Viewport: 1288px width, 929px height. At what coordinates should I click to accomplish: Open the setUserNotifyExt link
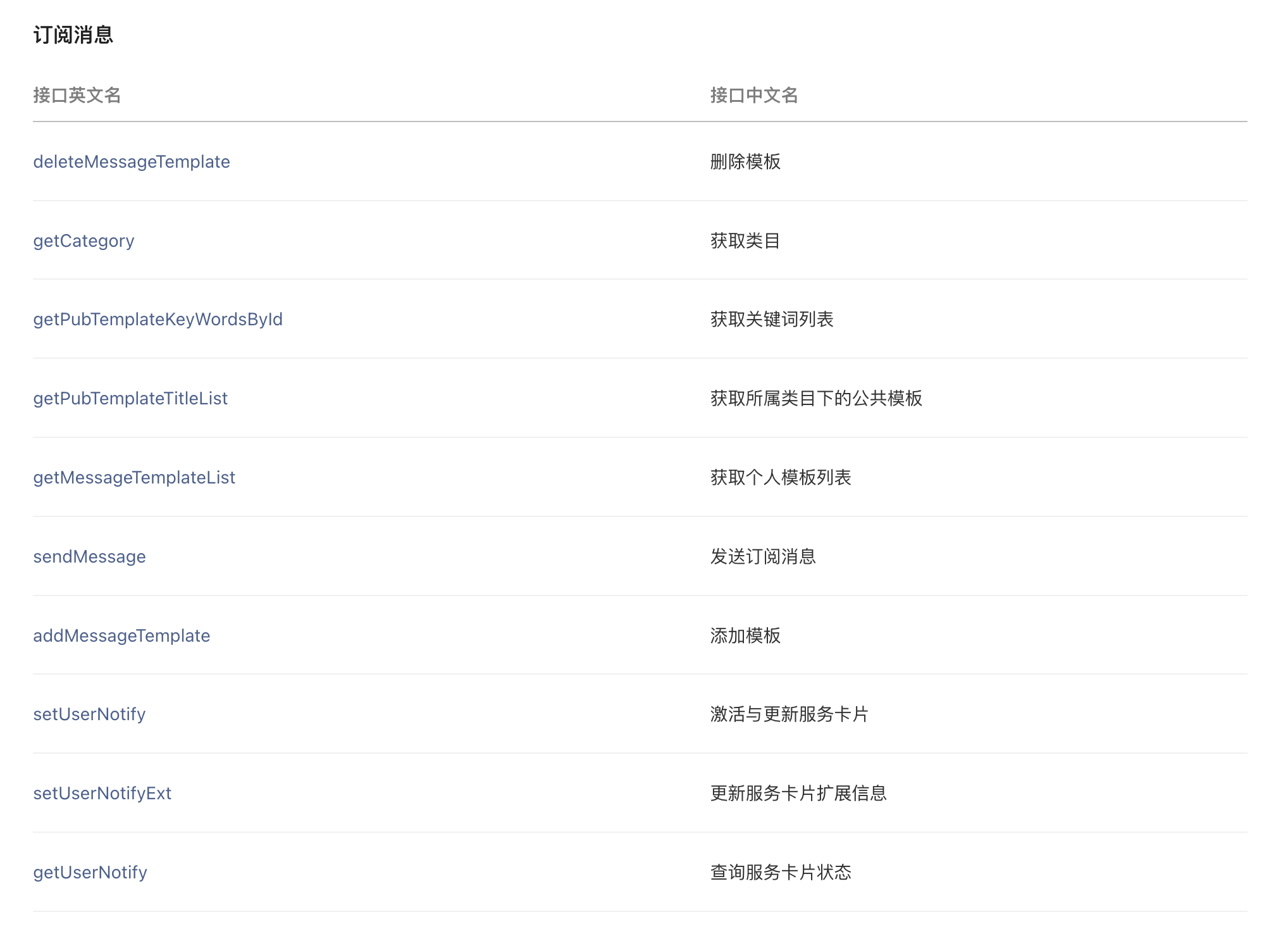[x=102, y=794]
